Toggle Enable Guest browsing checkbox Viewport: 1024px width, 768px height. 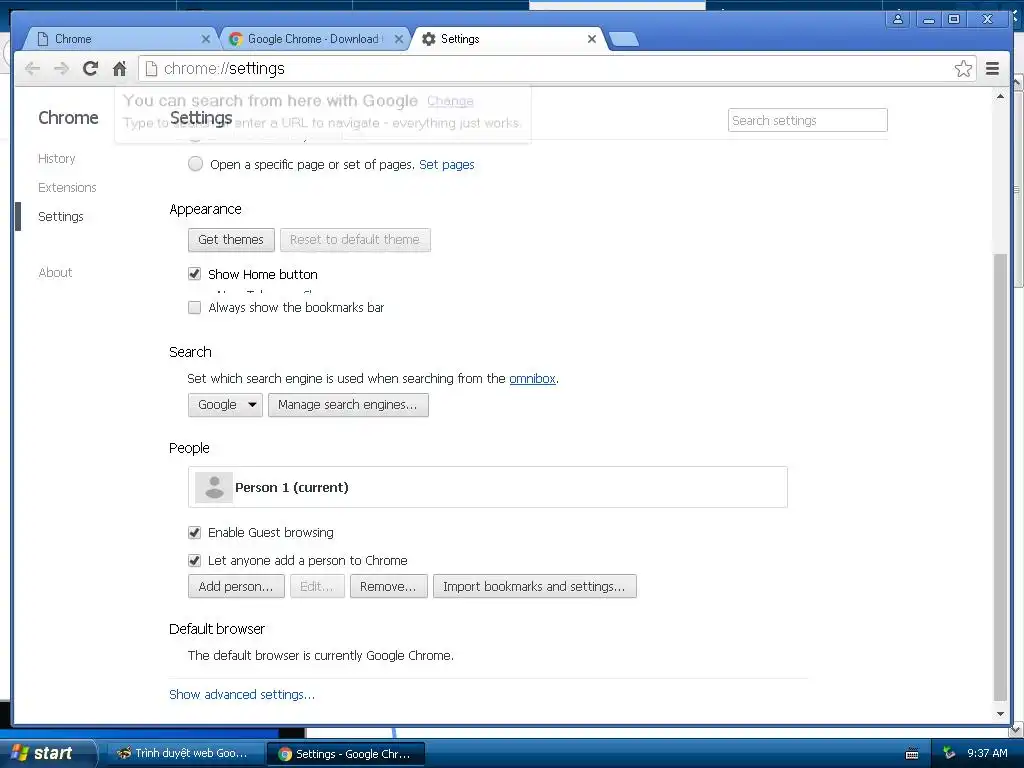[195, 532]
